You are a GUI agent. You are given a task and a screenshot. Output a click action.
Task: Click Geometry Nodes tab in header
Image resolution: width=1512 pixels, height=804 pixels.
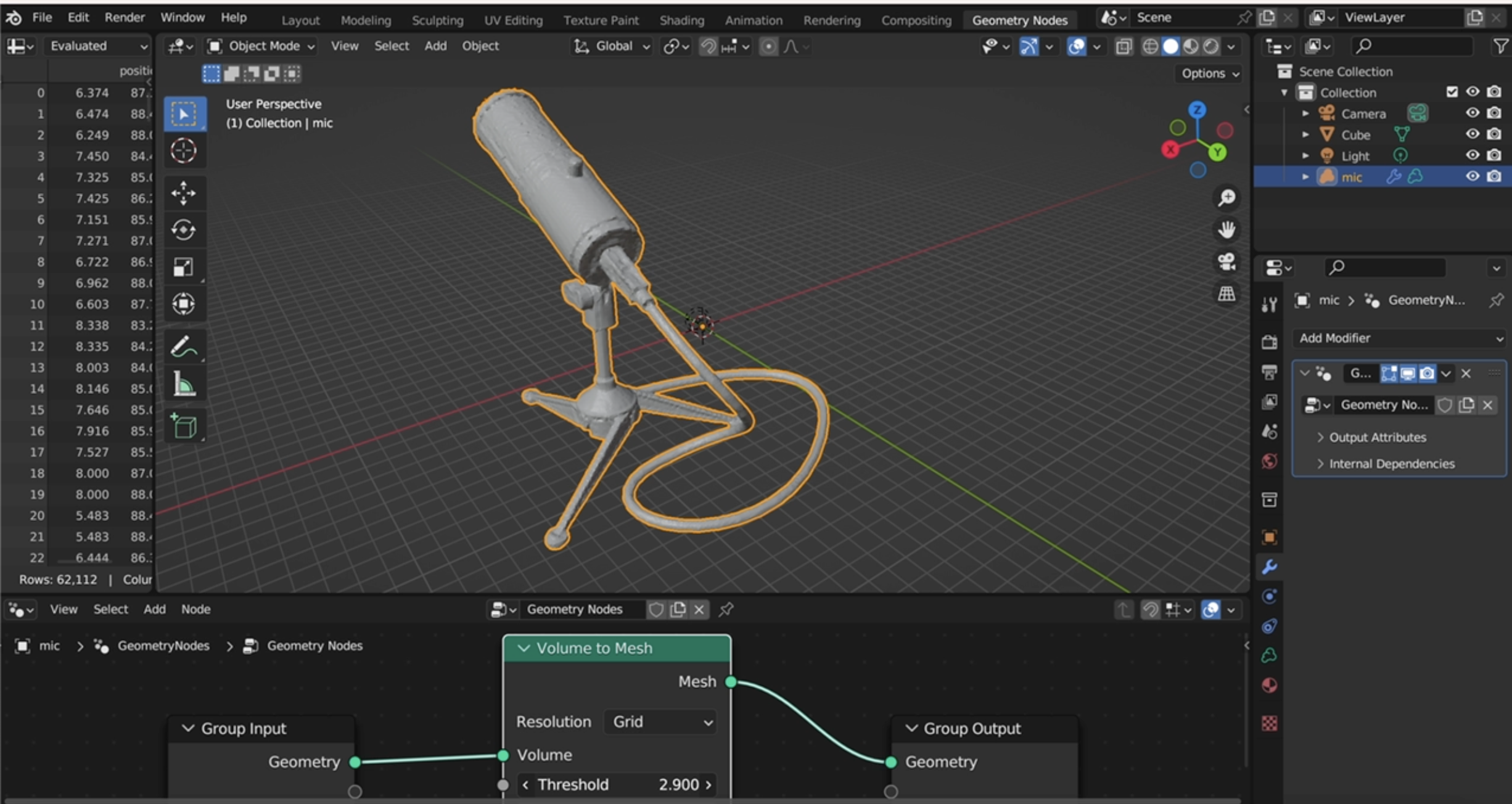tap(1019, 17)
